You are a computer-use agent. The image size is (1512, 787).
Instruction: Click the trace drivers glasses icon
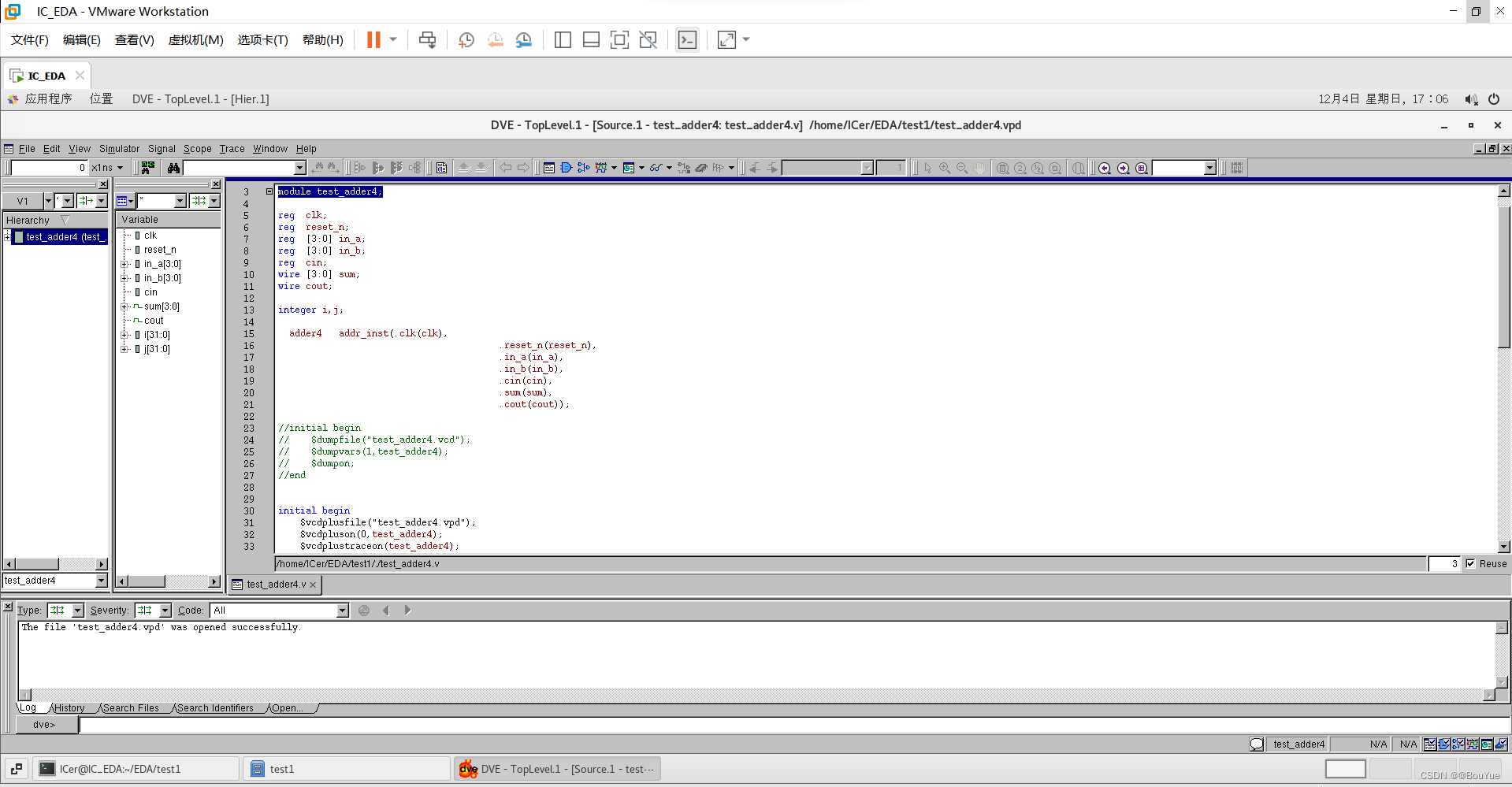(x=656, y=168)
